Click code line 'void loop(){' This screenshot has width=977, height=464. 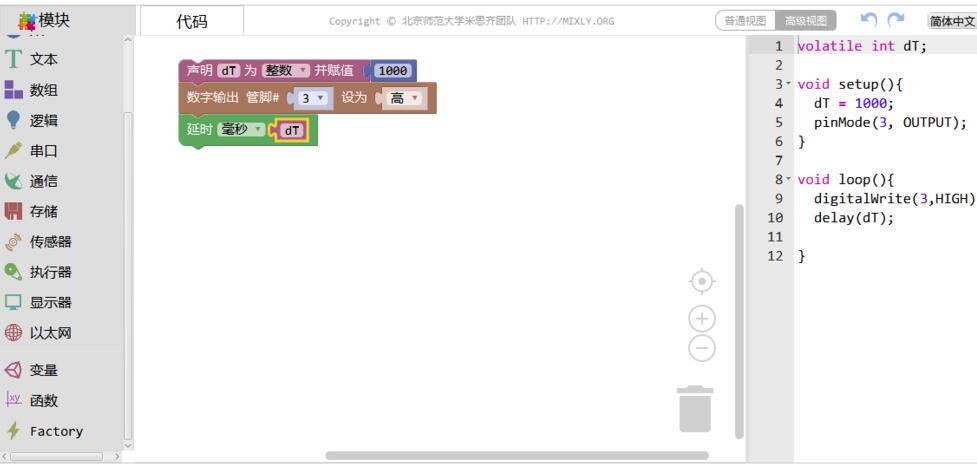(846, 179)
